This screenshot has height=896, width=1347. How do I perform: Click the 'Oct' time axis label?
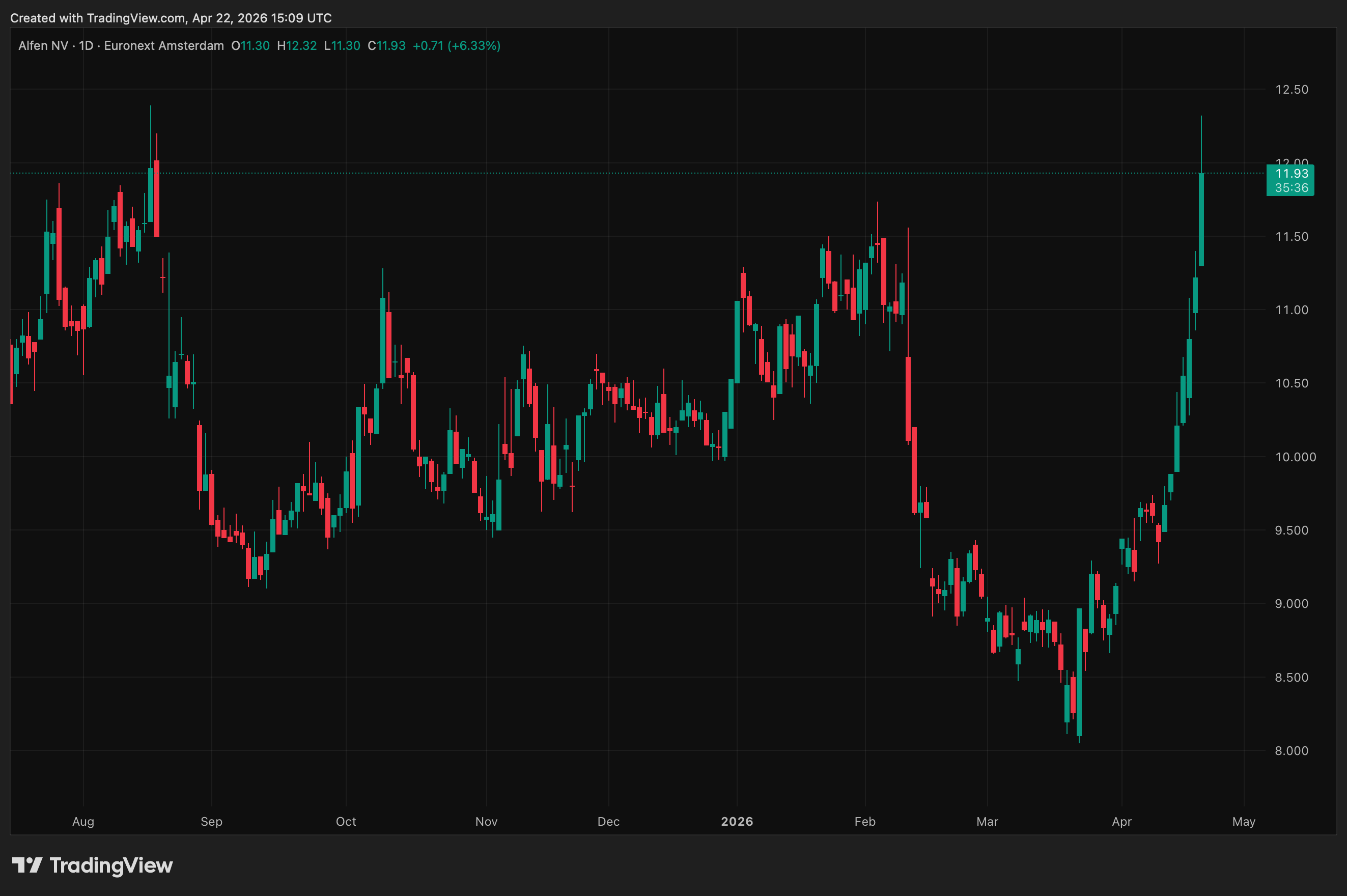tap(346, 822)
